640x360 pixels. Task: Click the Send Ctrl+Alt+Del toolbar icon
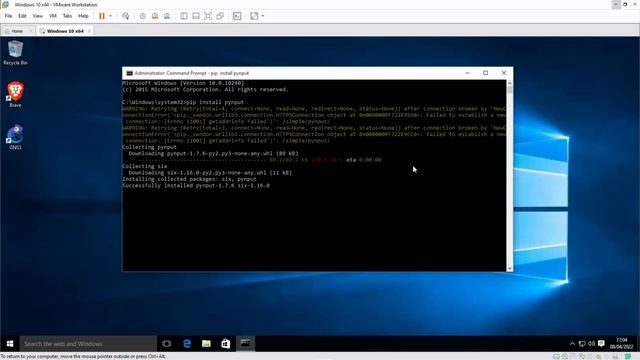coord(126,16)
